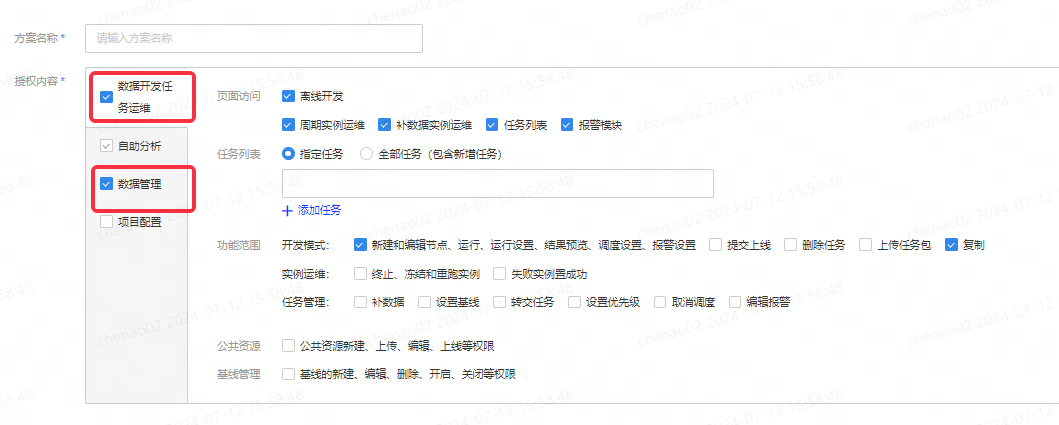Click the 功能范围 section label
The width and height of the screenshot is (1059, 425).
pyautogui.click(x=238, y=245)
